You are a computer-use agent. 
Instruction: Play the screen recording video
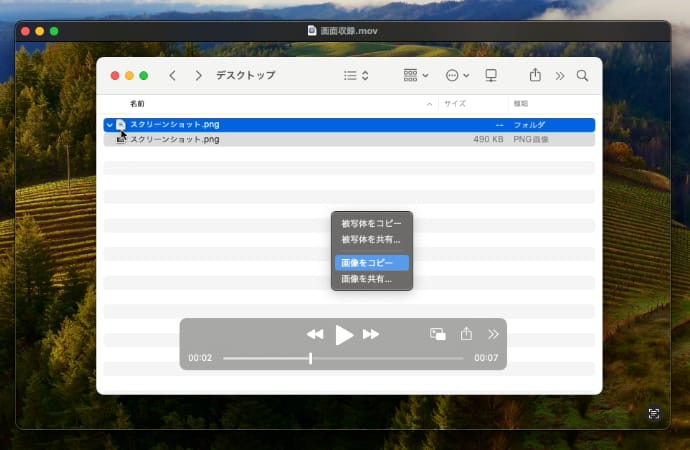(x=344, y=334)
